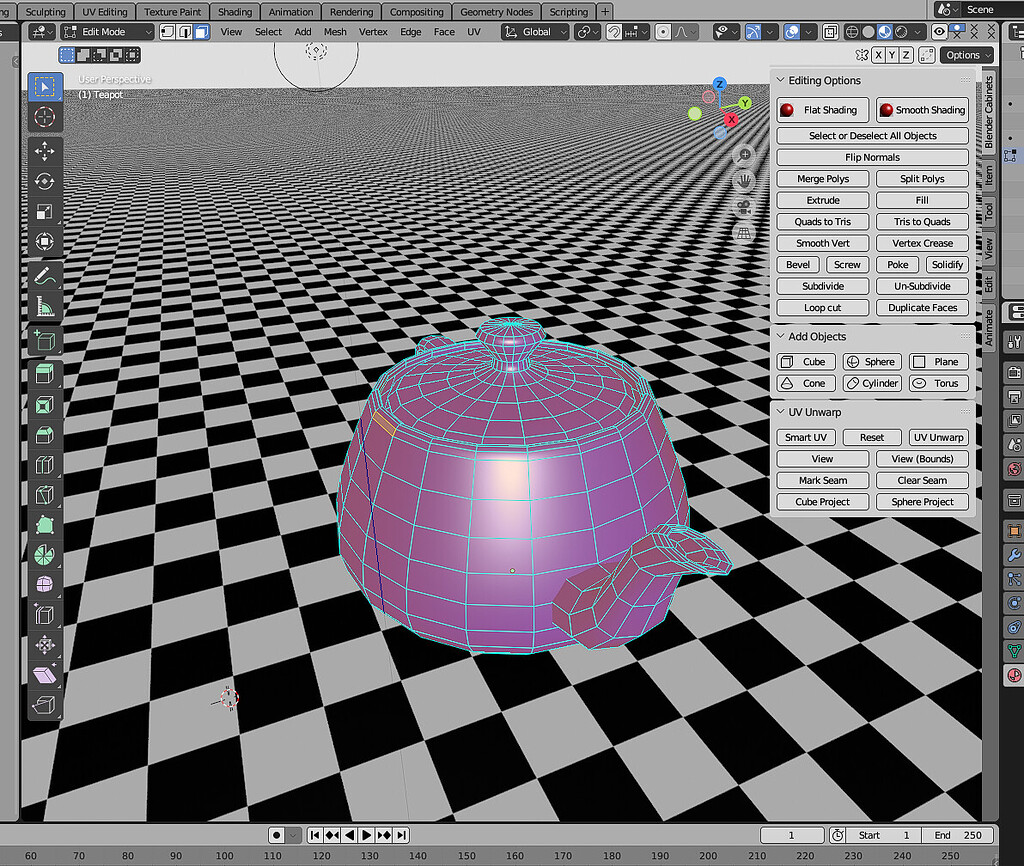Open the Material properties tab icon
Screen dimensions: 1024x866
pos(1014,675)
